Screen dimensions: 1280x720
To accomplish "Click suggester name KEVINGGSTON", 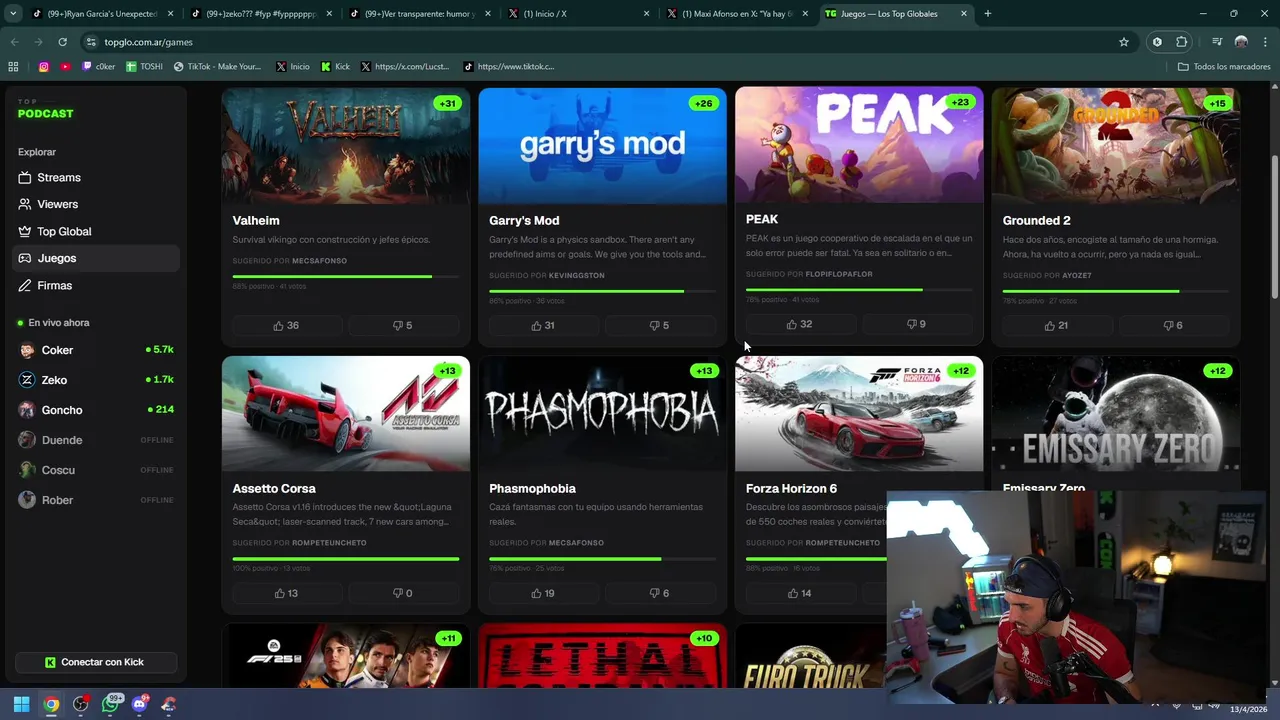I will 576,275.
